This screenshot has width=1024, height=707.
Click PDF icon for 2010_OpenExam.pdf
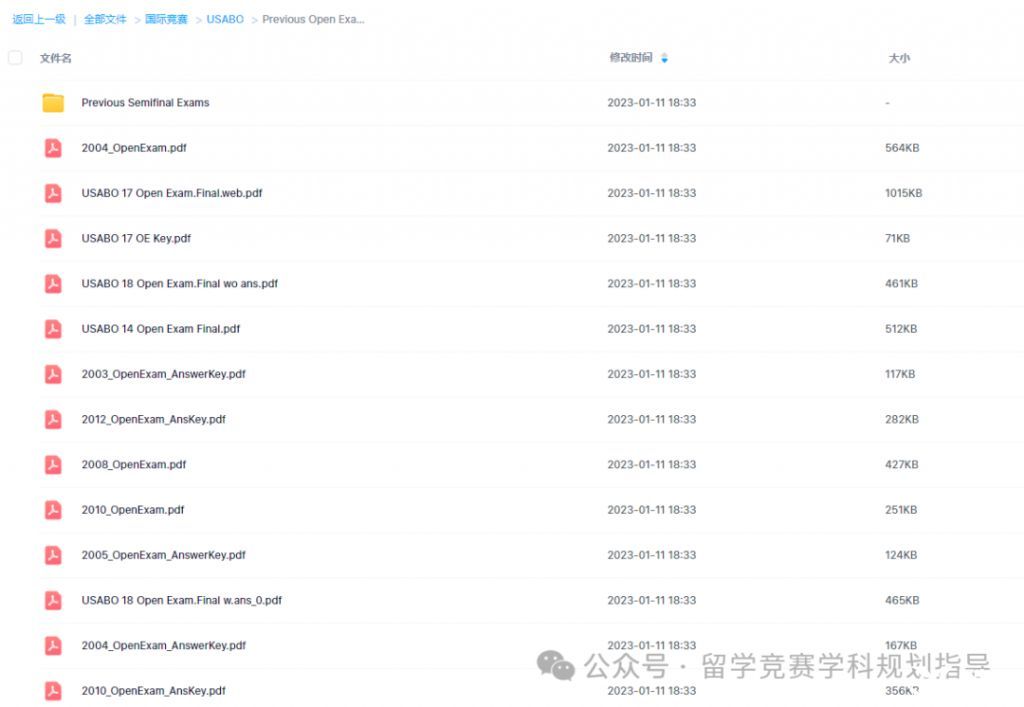53,510
